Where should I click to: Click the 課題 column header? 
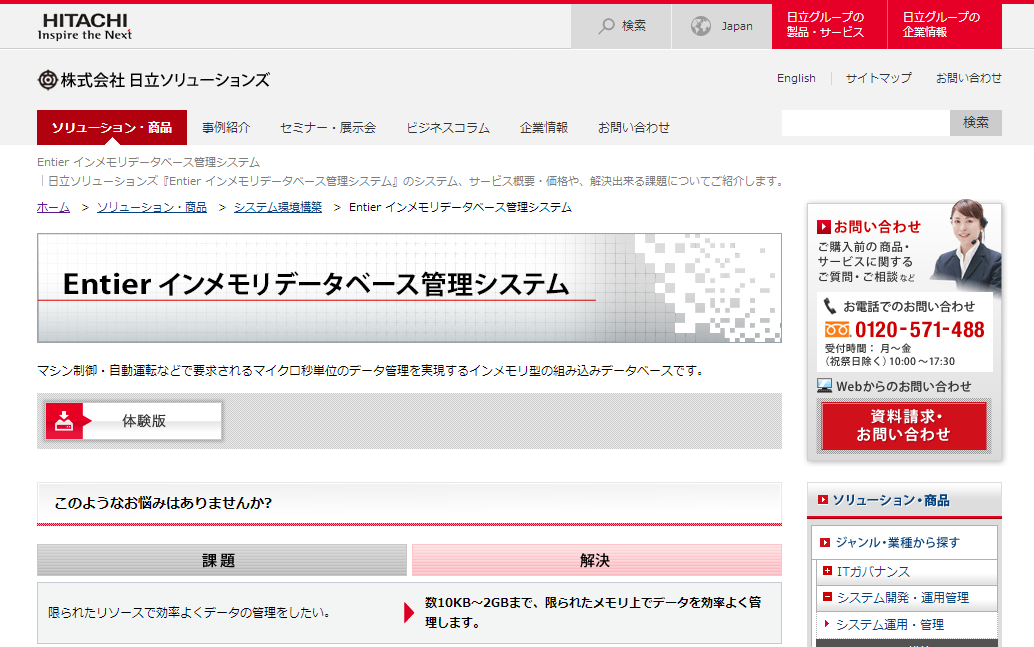222,560
